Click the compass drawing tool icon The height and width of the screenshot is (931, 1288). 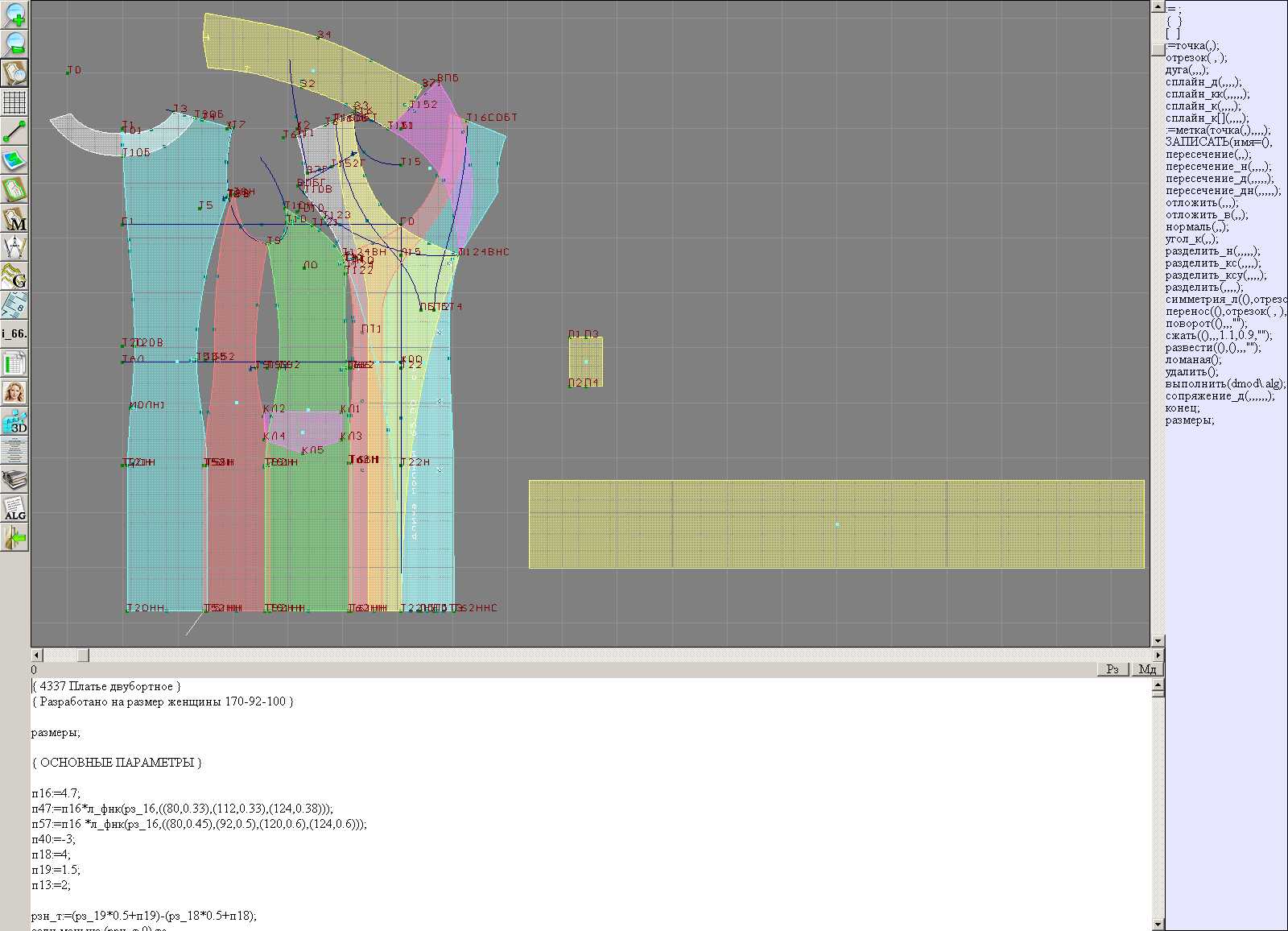point(14,248)
